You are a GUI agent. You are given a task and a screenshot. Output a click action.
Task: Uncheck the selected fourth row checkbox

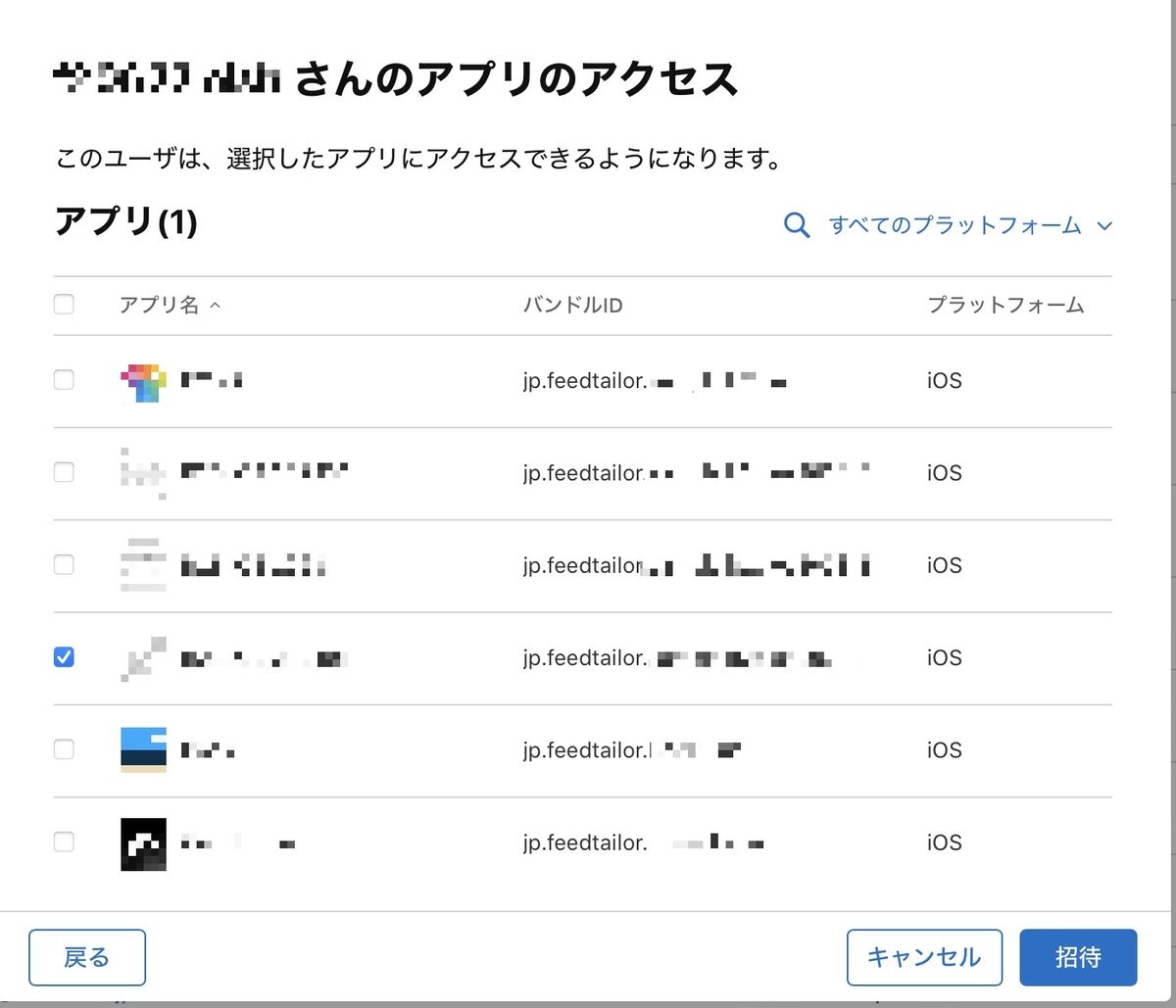click(64, 657)
